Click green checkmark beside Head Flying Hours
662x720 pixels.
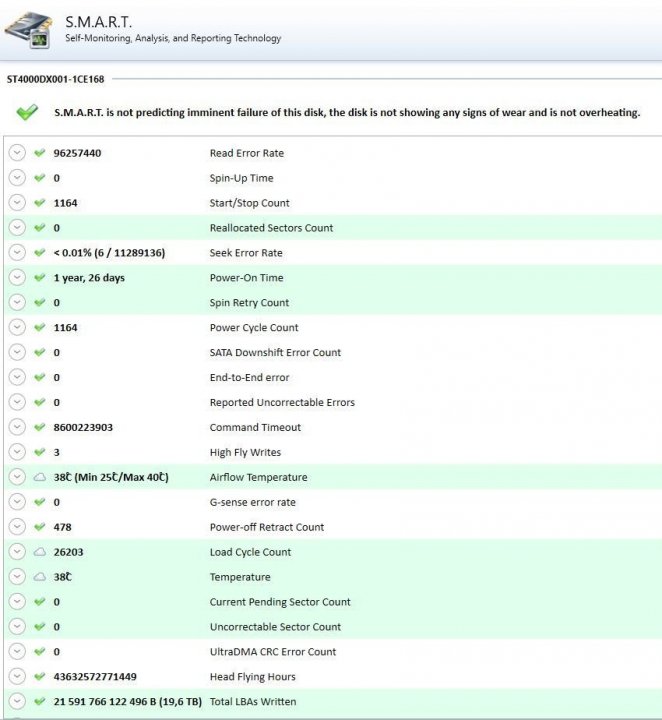point(40,677)
